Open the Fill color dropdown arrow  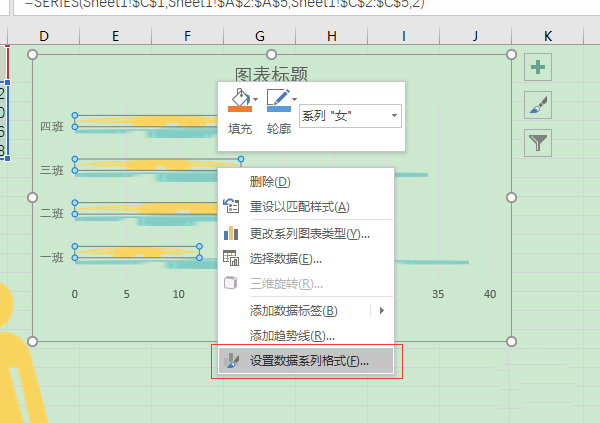256,100
